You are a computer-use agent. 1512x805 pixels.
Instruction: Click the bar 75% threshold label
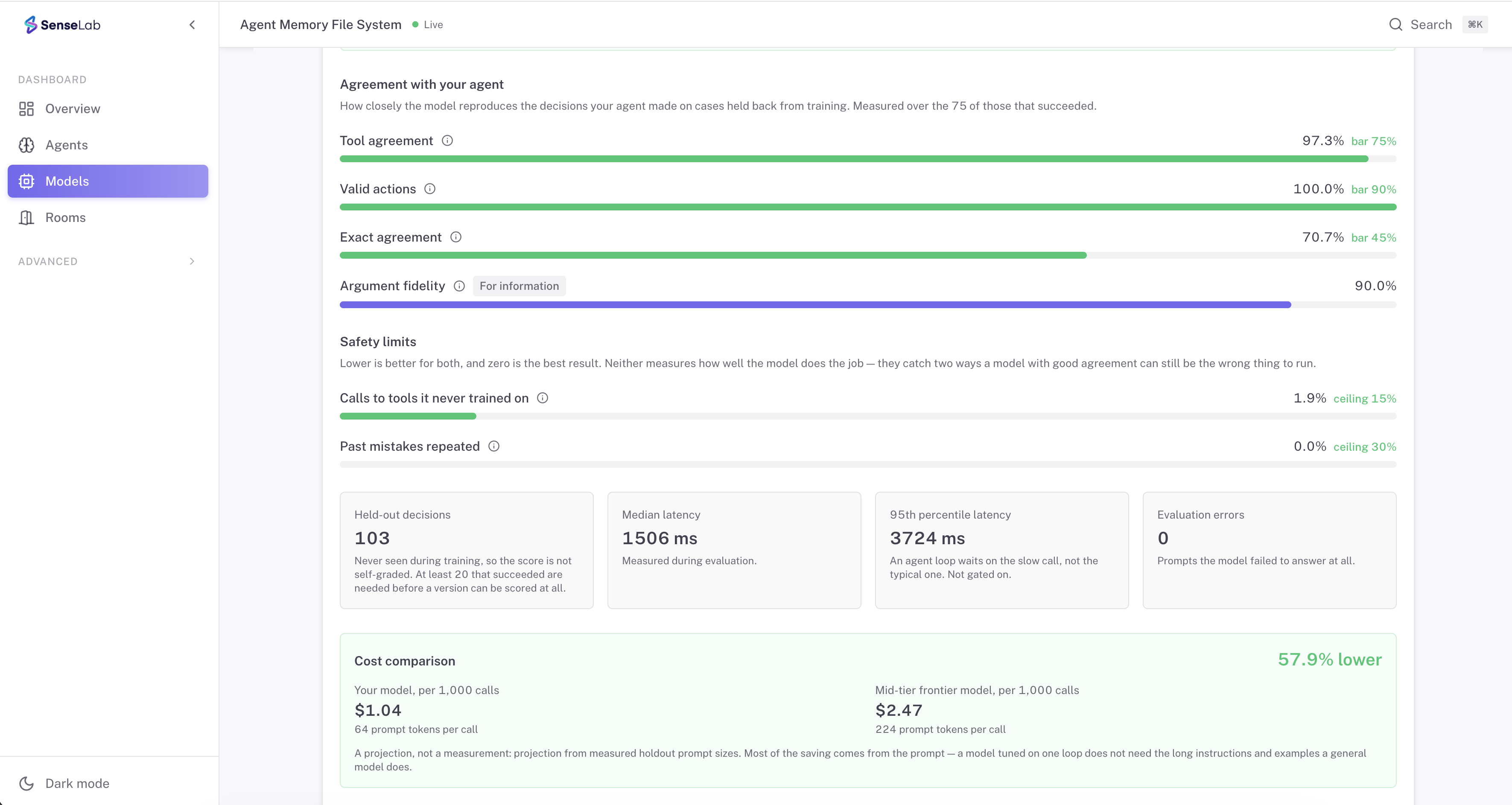click(1374, 141)
